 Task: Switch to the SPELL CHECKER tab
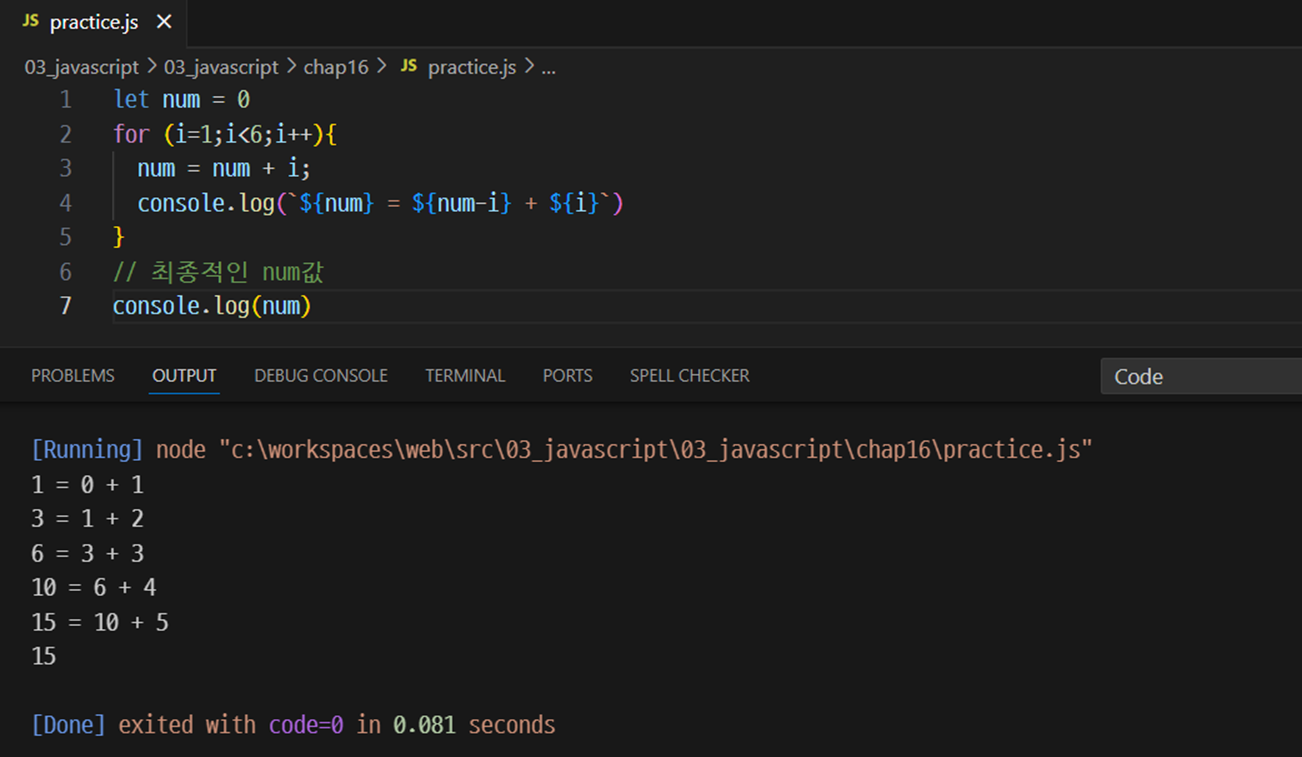690,376
